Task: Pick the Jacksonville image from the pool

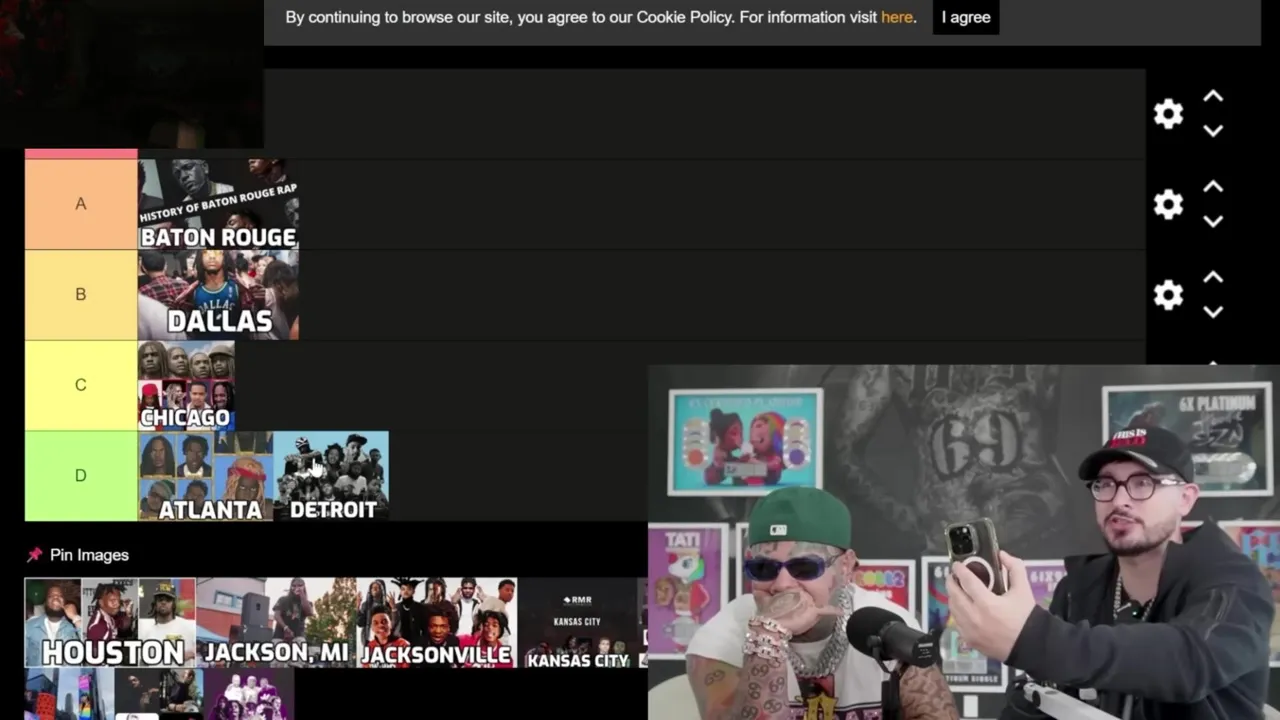Action: tap(438, 623)
